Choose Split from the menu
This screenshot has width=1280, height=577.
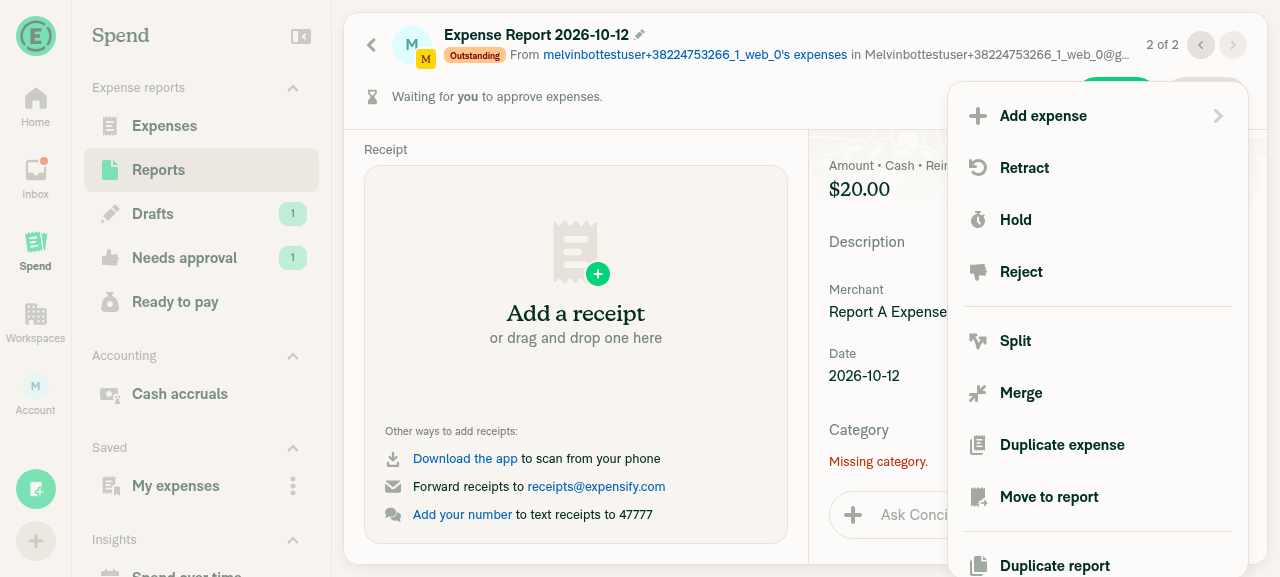click(1098, 341)
